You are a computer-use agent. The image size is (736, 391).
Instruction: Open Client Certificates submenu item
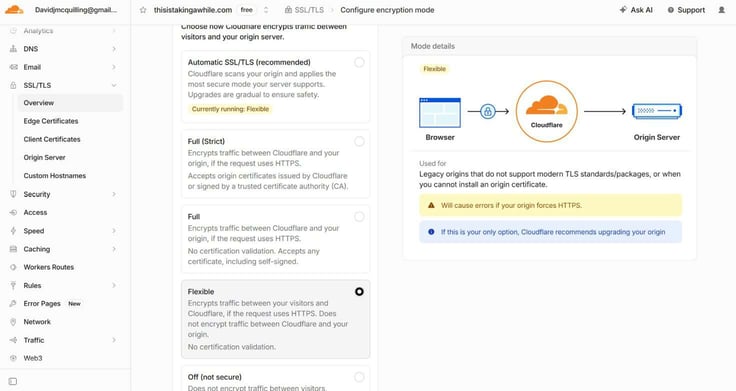tap(52, 139)
